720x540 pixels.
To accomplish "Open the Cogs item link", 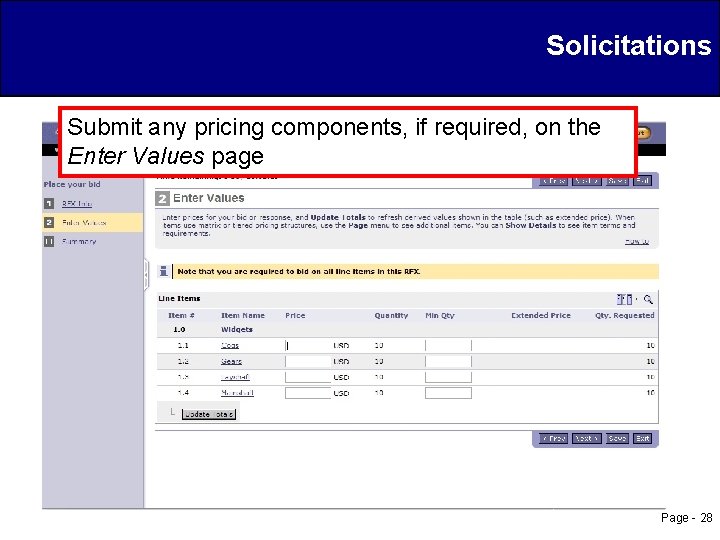I will pyautogui.click(x=230, y=345).
